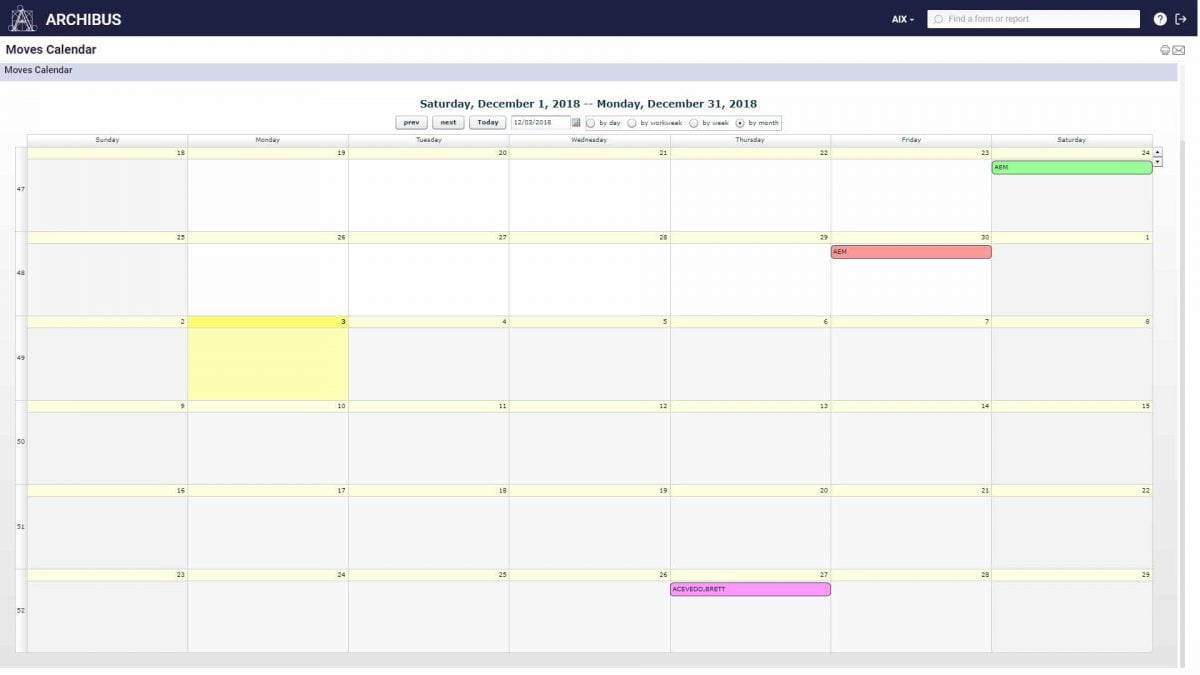Click the Moves Calendar page title

coord(49,49)
